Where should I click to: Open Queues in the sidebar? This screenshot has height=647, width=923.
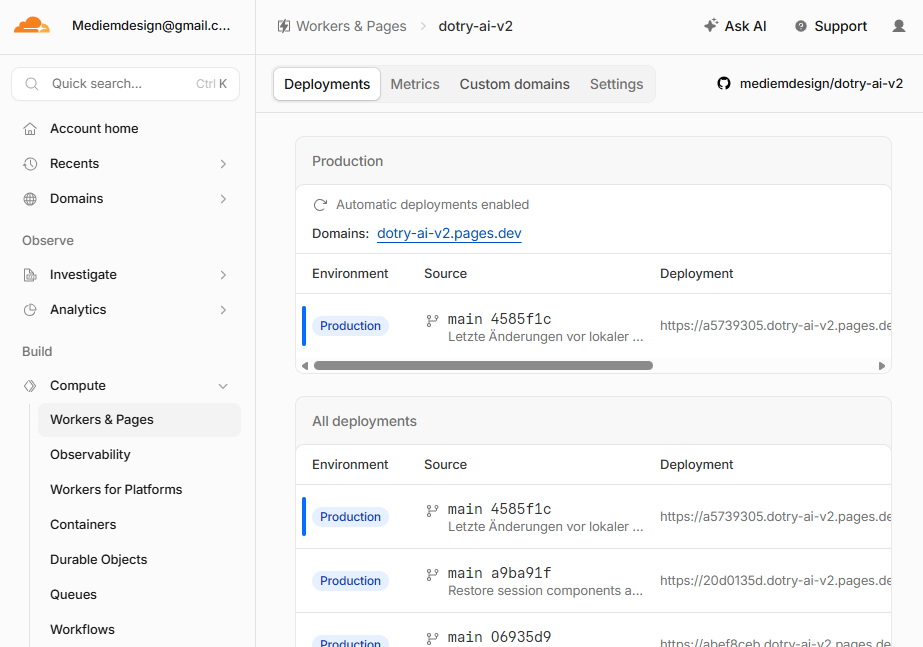pyautogui.click(x=73, y=595)
